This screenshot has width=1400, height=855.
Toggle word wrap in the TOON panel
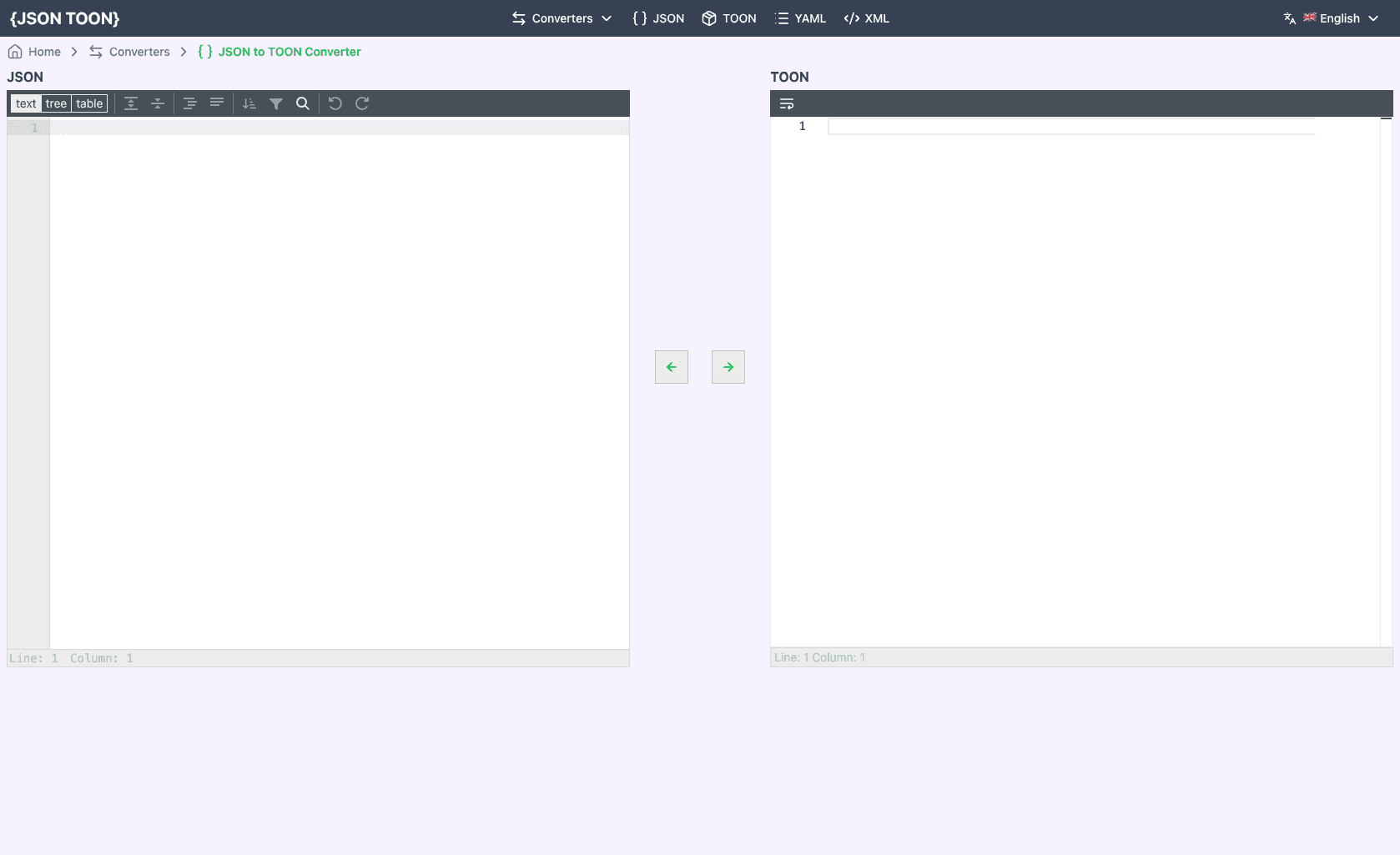[787, 104]
